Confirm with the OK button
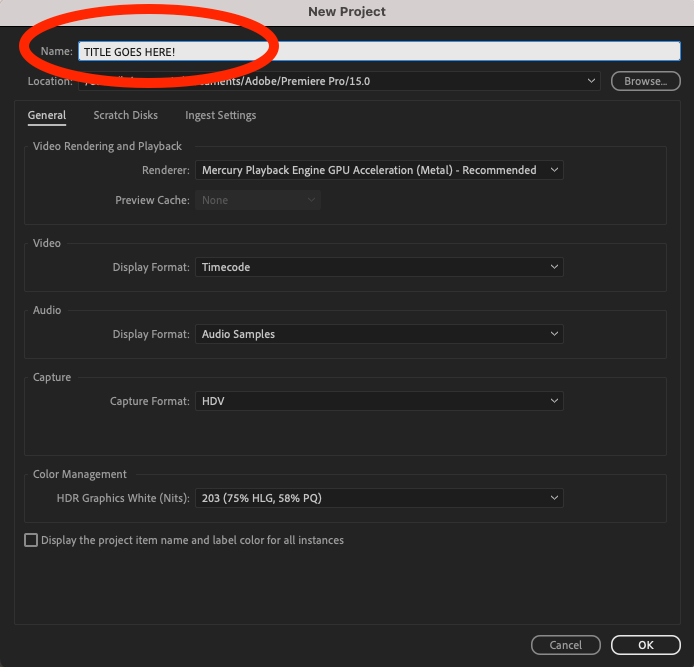The width and height of the screenshot is (694, 667). [645, 645]
